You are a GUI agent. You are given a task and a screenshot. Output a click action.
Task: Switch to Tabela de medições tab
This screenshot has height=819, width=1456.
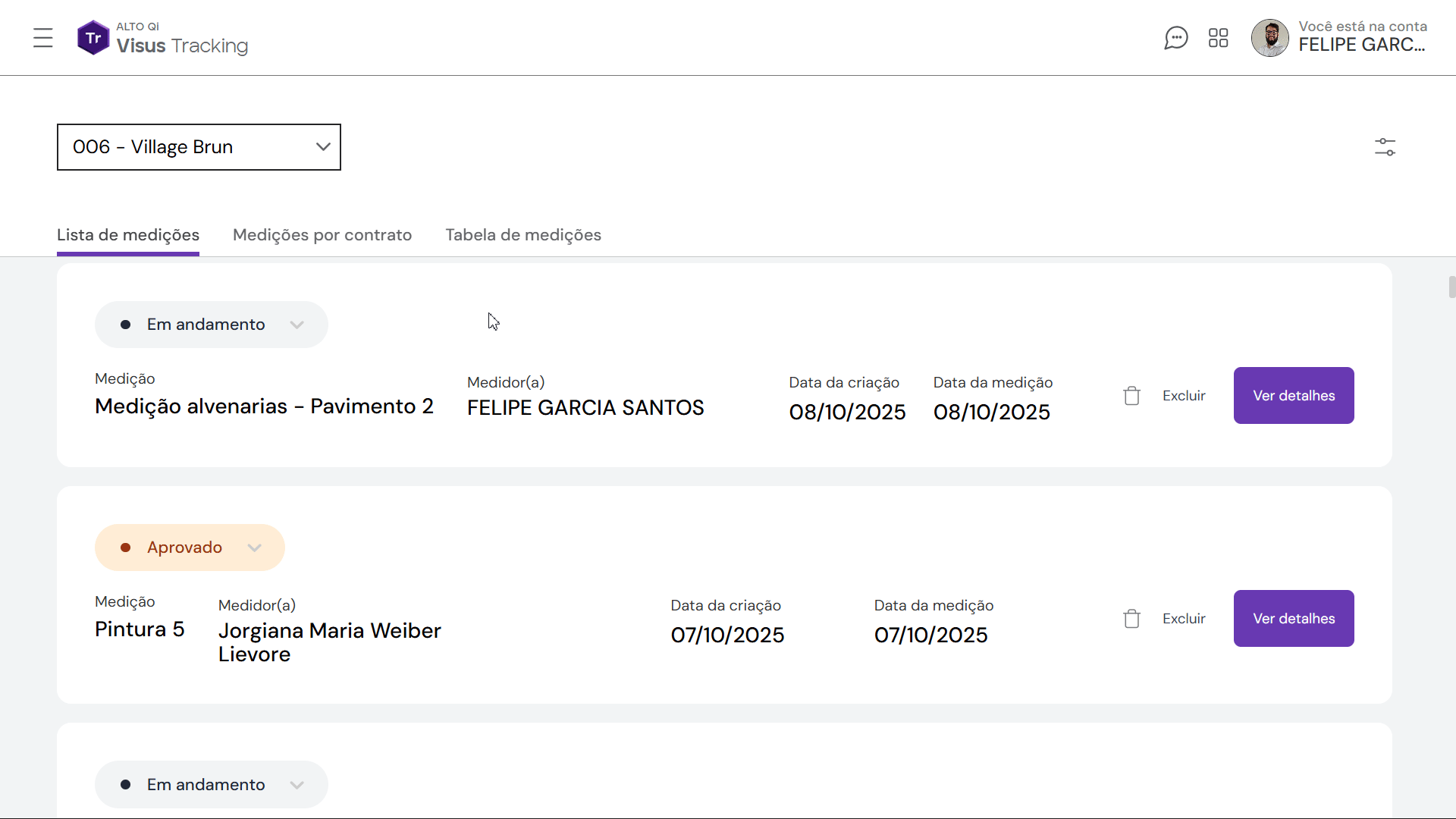point(523,235)
